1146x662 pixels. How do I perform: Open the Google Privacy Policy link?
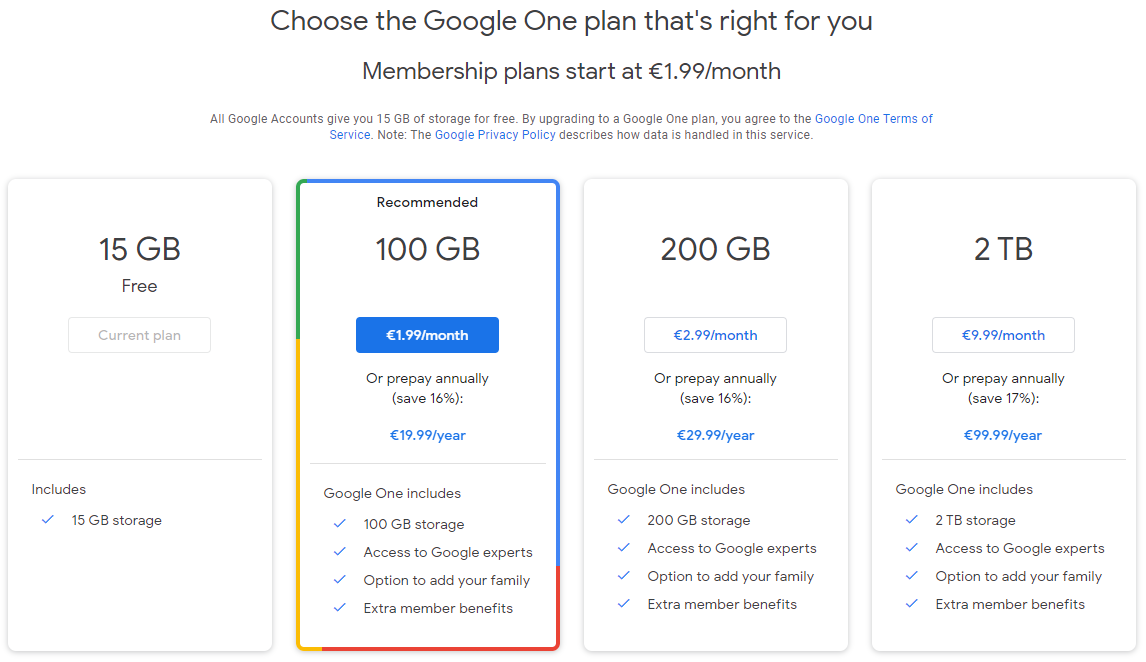pos(495,135)
